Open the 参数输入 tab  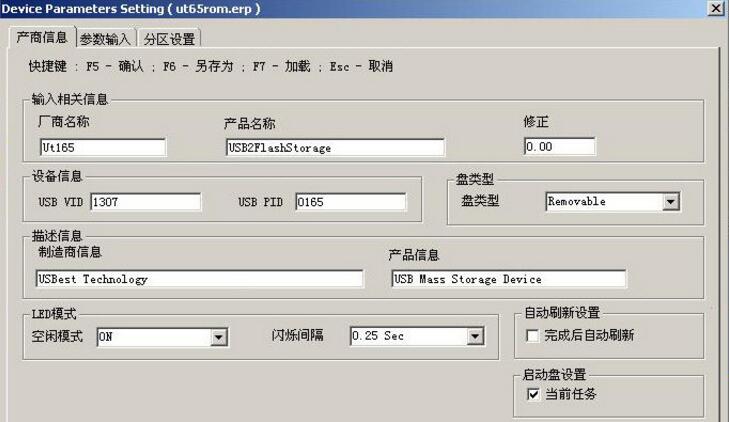pyautogui.click(x=105, y=39)
